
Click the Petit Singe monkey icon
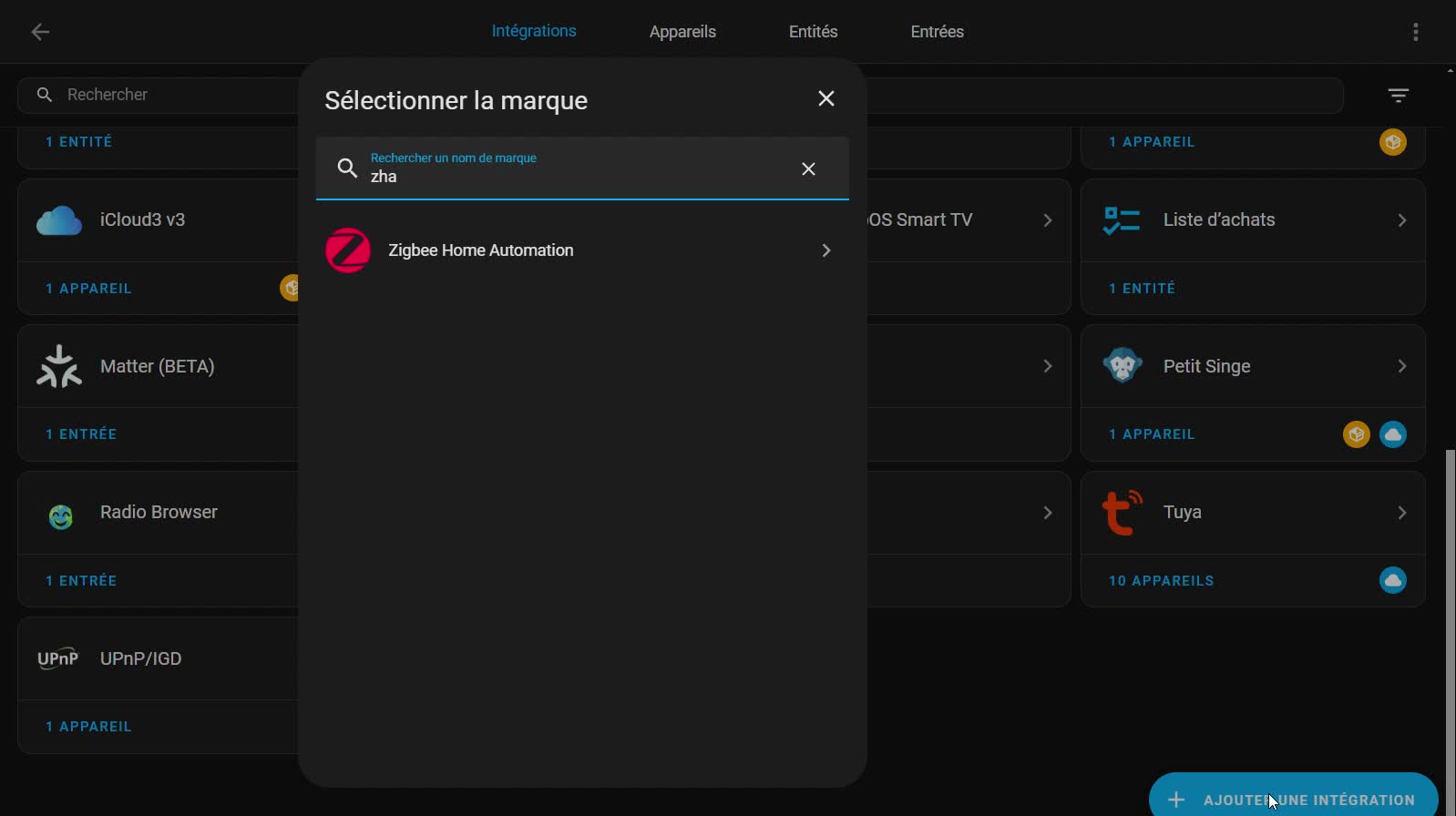click(1122, 366)
